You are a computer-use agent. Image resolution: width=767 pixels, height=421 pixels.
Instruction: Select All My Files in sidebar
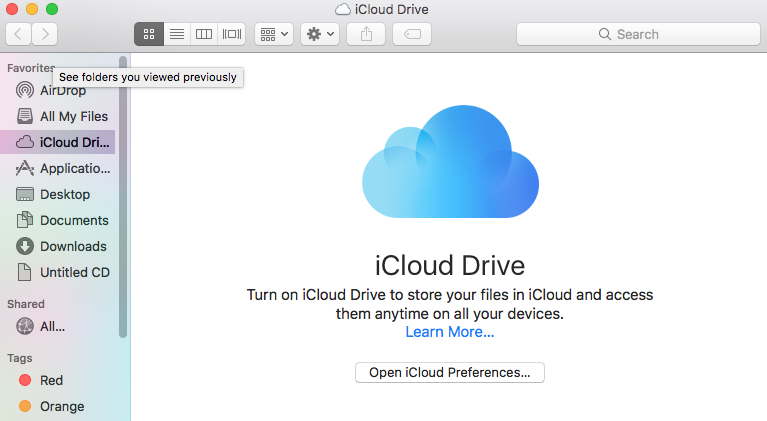(x=58, y=116)
